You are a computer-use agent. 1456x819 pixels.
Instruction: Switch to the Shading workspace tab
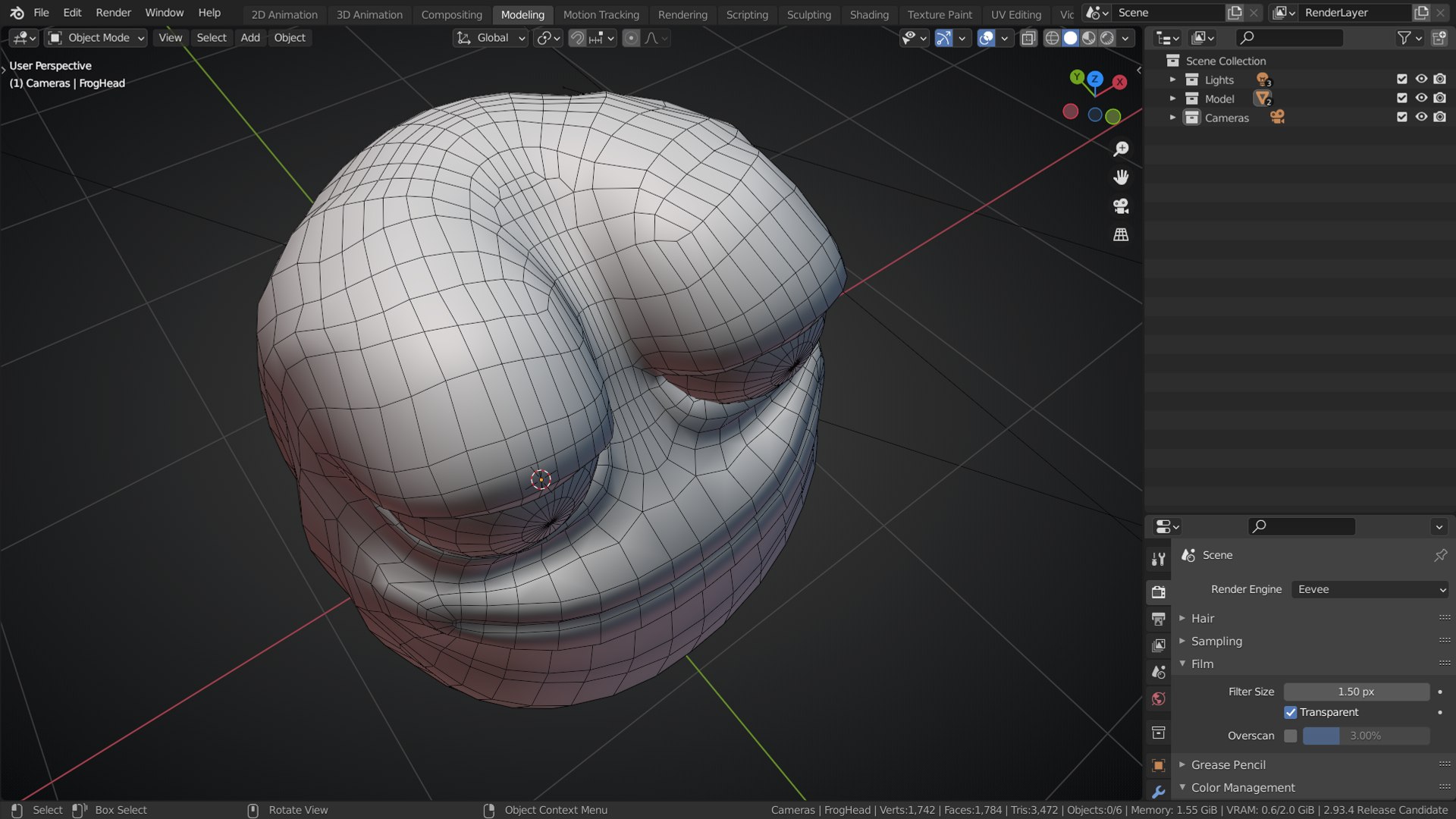[869, 14]
